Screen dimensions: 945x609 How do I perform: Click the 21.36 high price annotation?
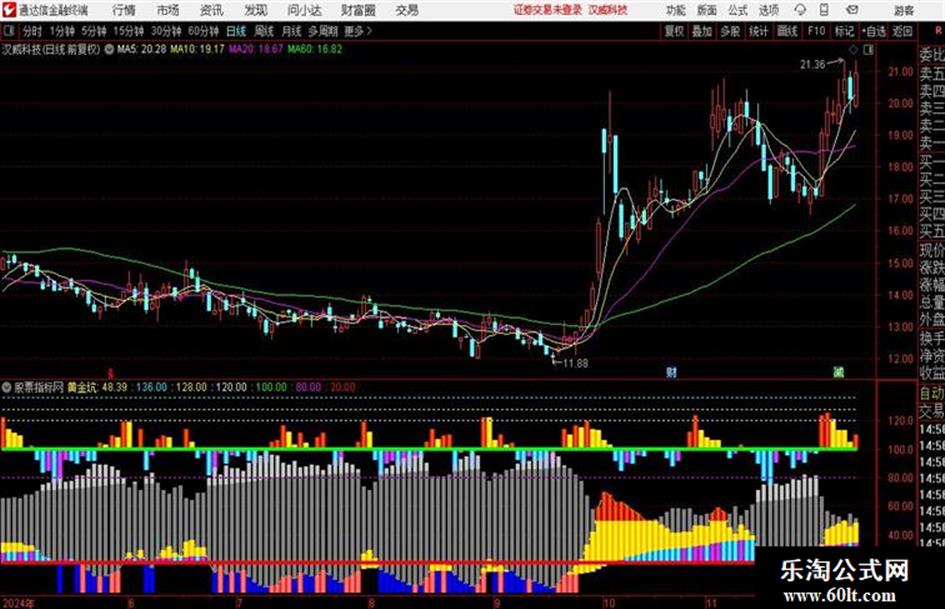pos(812,64)
